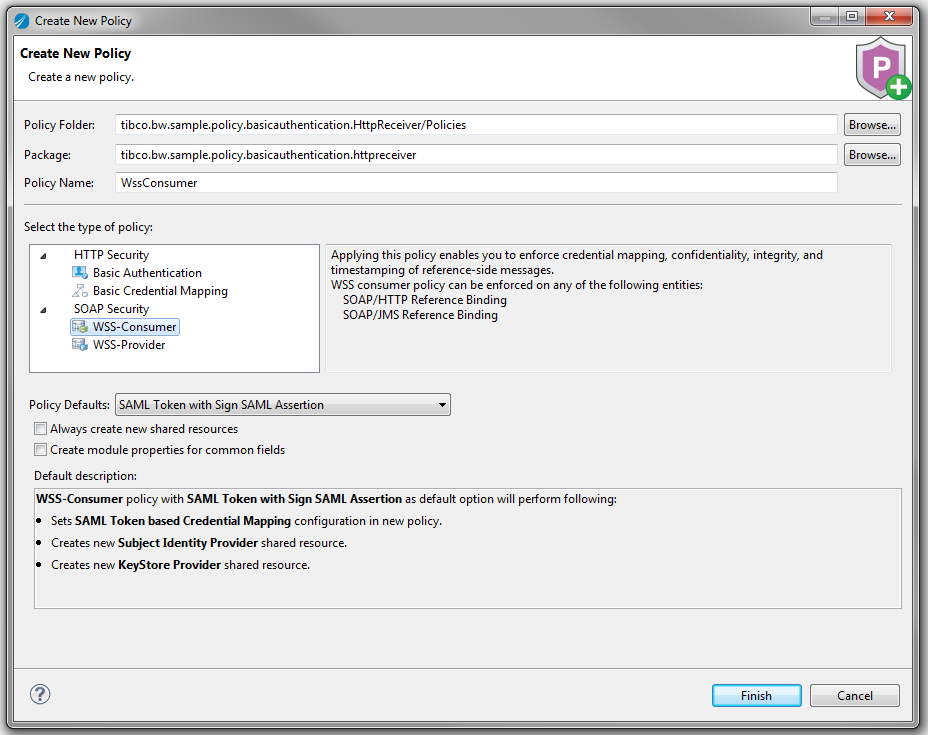Click the Finish button
Image resolution: width=928 pixels, height=735 pixels.
[756, 696]
